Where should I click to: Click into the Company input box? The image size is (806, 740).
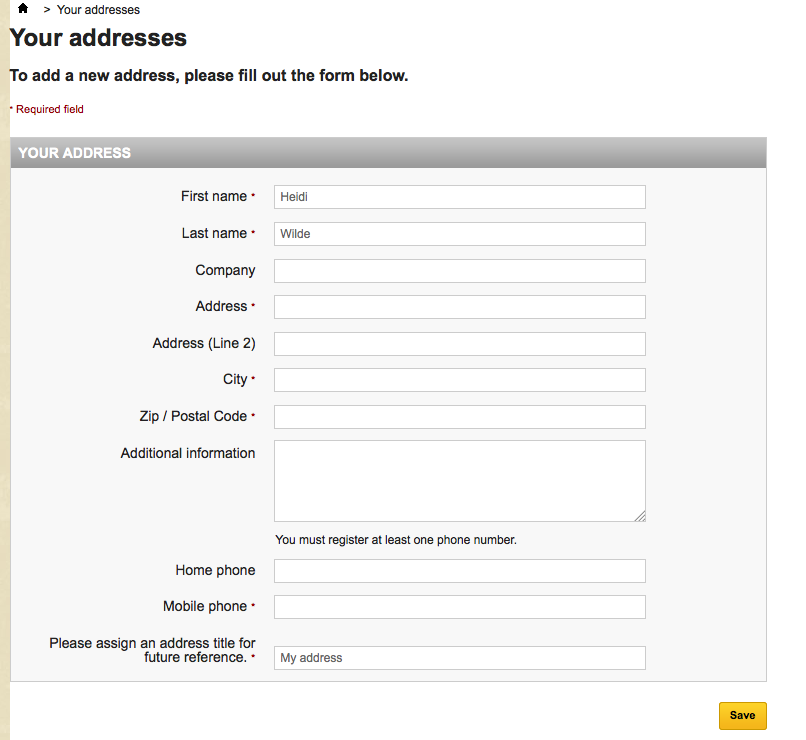pyautogui.click(x=459, y=271)
